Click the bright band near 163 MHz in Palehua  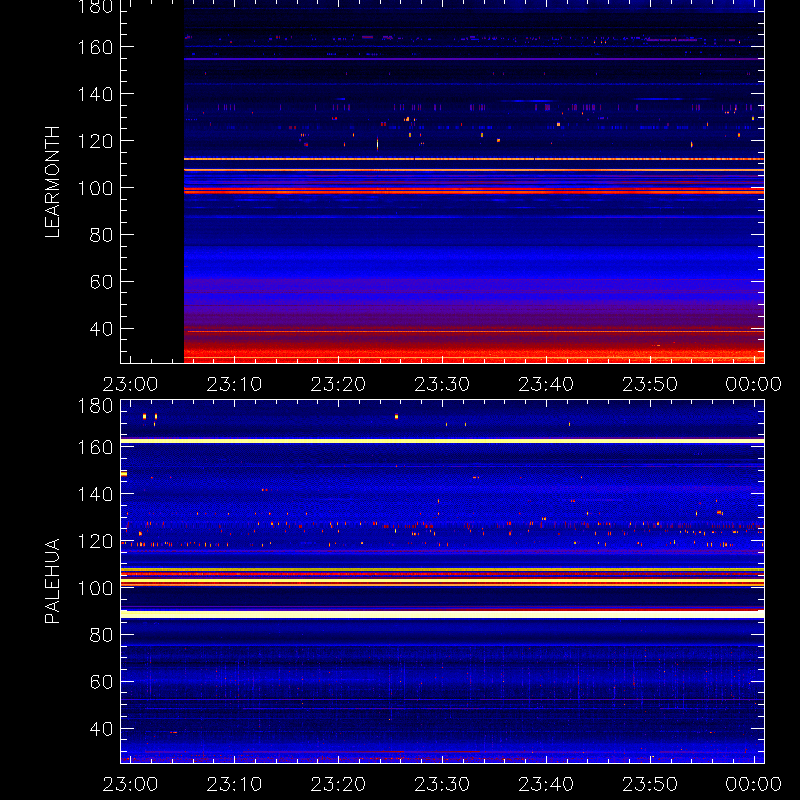point(442,441)
